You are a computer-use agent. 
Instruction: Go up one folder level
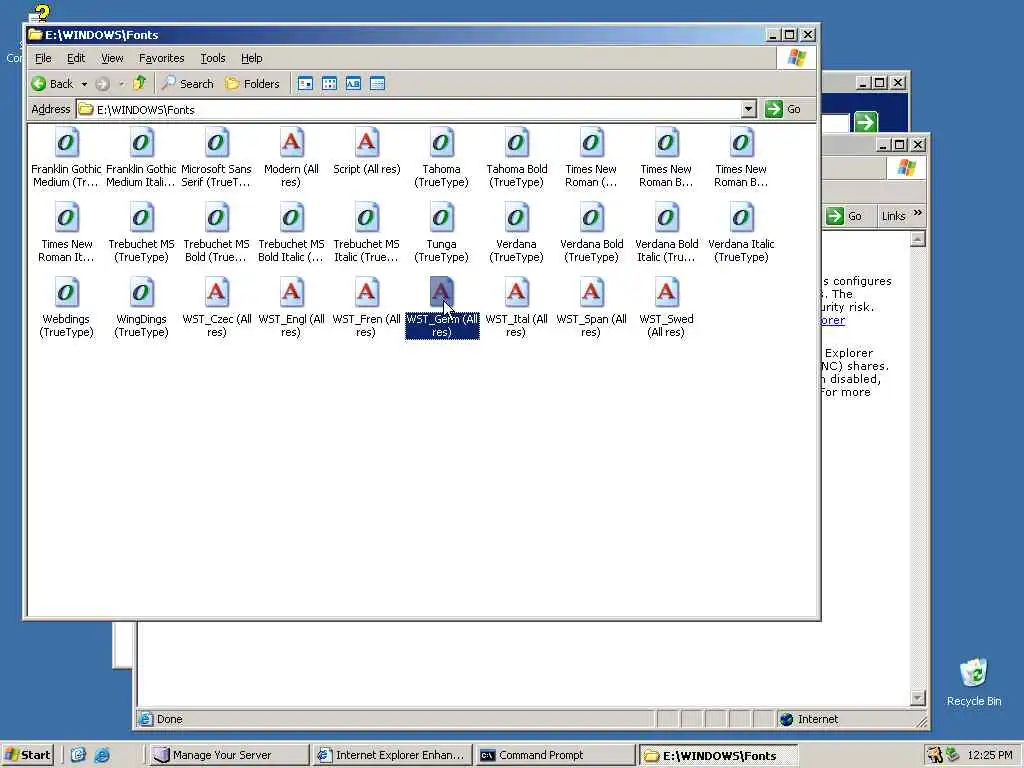click(x=139, y=84)
